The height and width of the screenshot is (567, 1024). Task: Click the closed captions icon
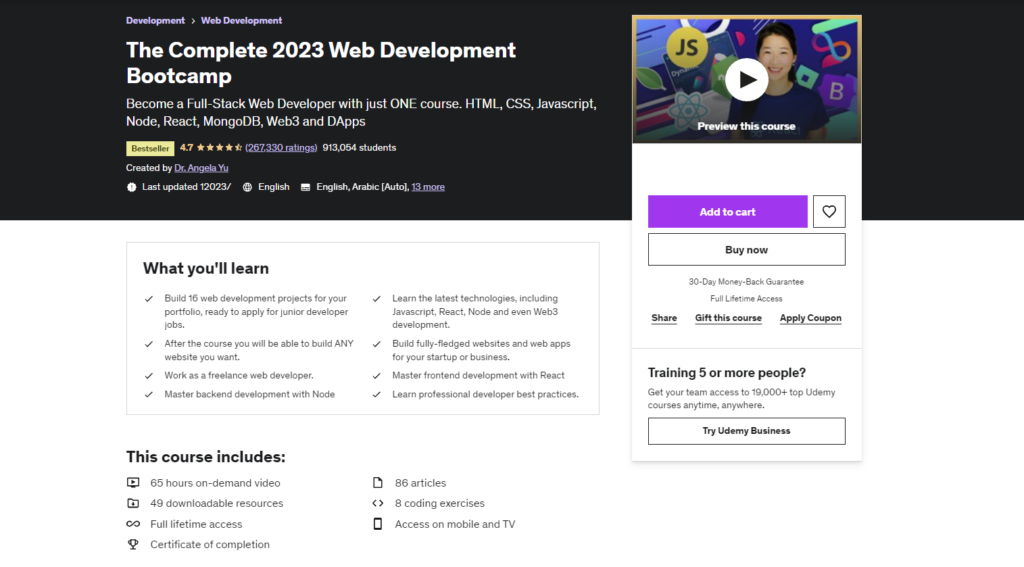click(x=305, y=187)
